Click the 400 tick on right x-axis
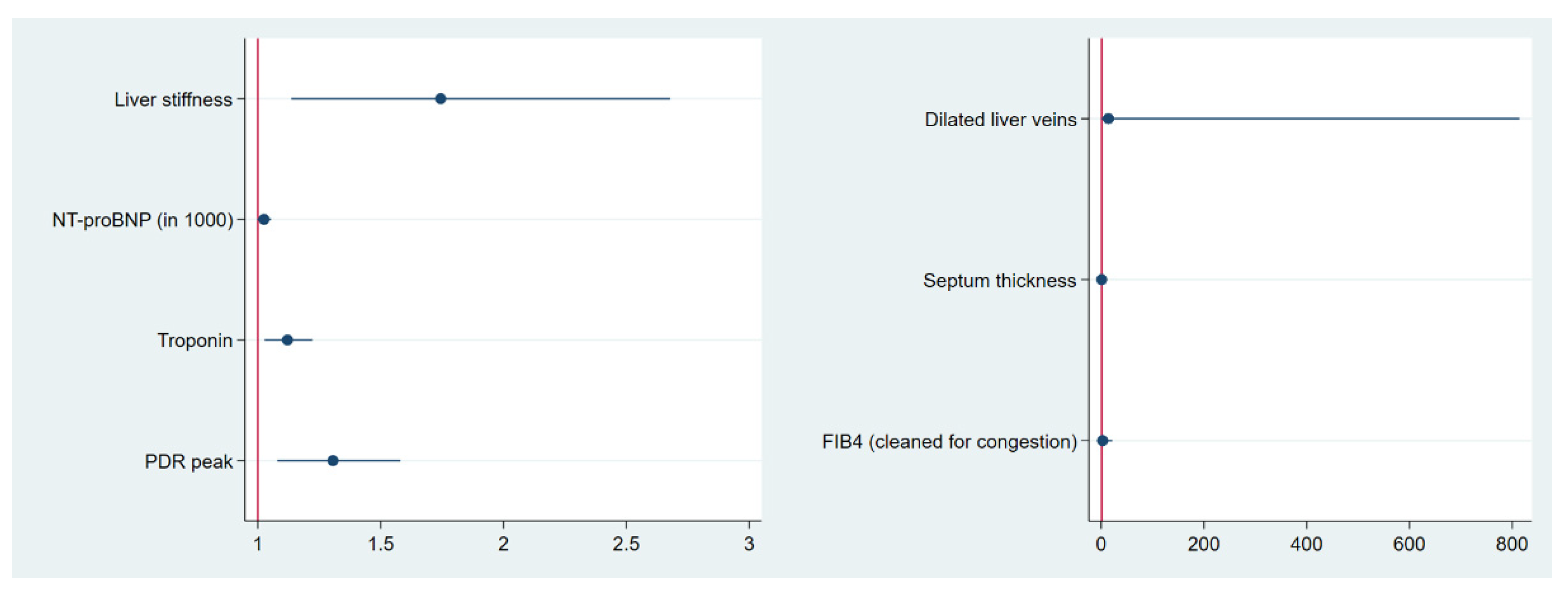The width and height of the screenshot is (1568, 596). coord(1306,544)
